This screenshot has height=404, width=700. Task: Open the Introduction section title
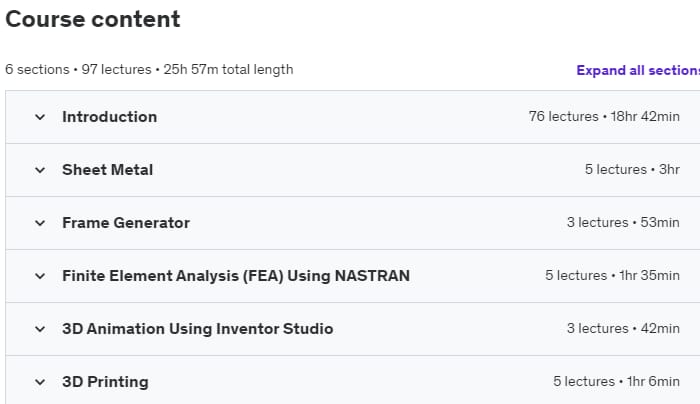tap(109, 117)
